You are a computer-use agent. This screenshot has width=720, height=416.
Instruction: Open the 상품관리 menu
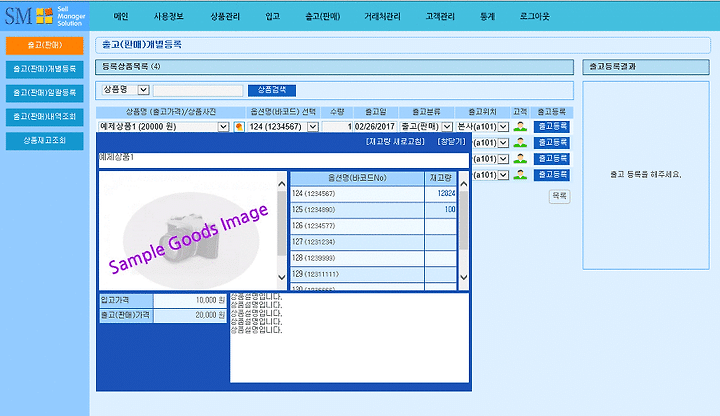[x=225, y=16]
